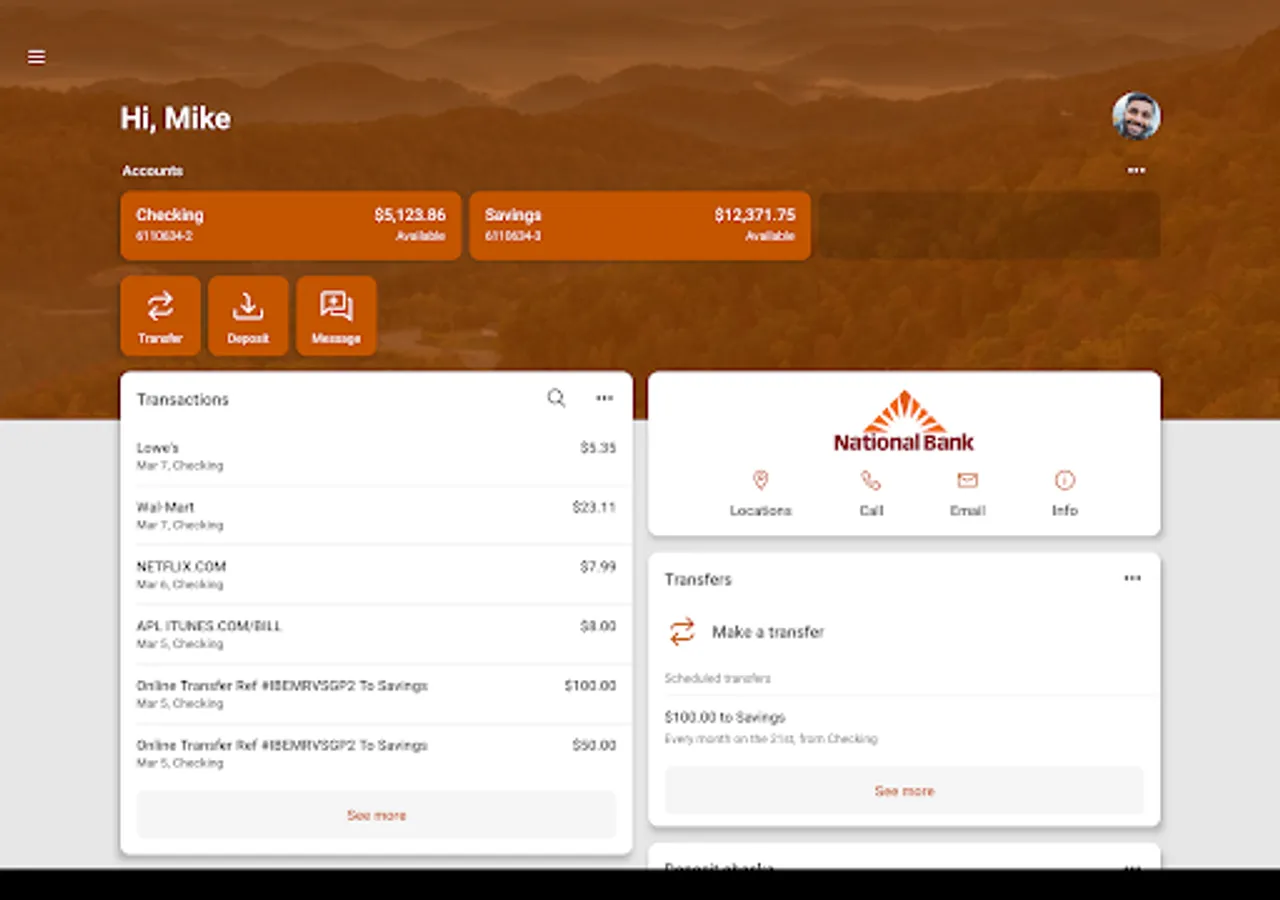Image resolution: width=1280 pixels, height=900 pixels.
Task: Open the Accounts overflow menu
Action: click(1136, 171)
